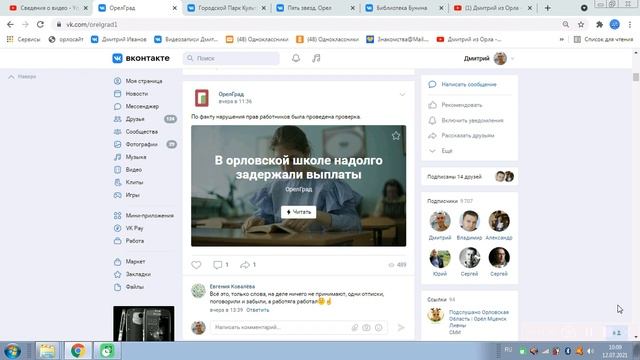
Task: Switch to Сведения о видео tab
Action: [49, 8]
